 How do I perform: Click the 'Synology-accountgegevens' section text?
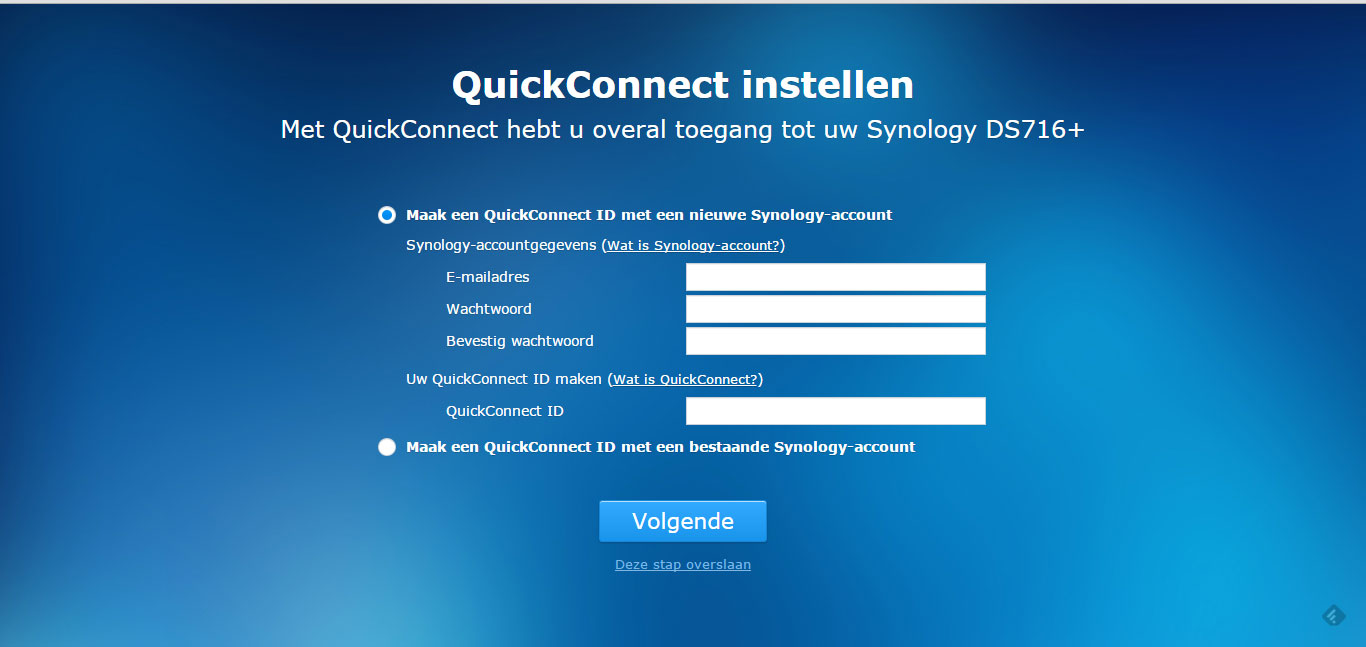[x=501, y=245]
